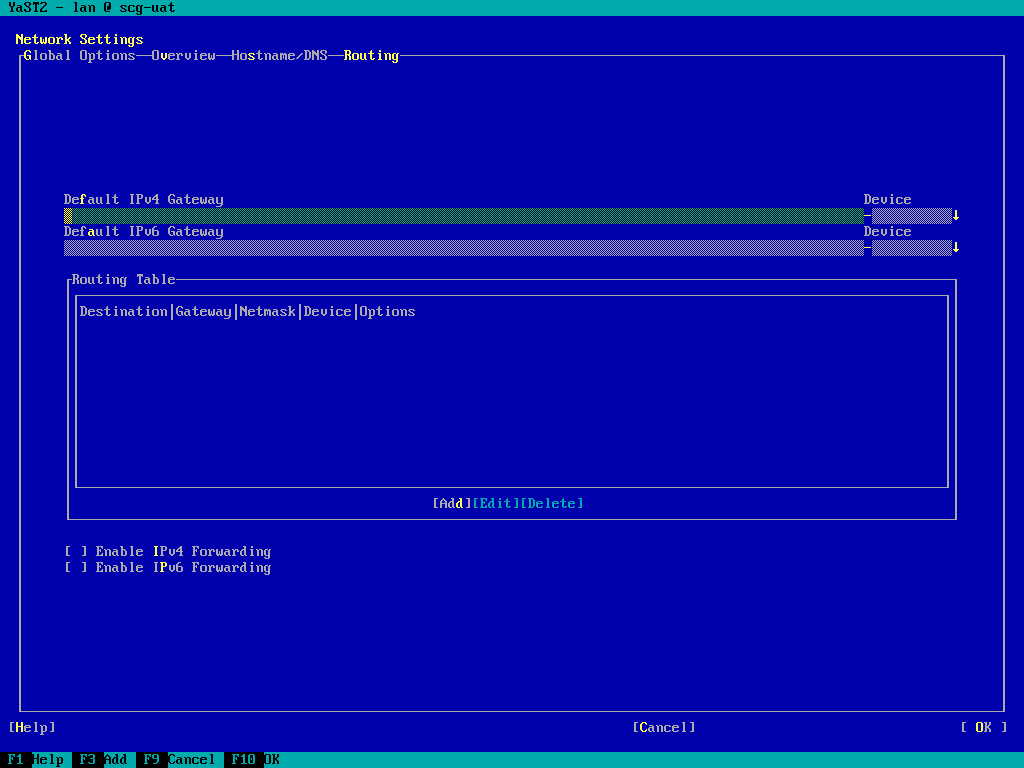The height and width of the screenshot is (768, 1024).
Task: Open the Overview tab
Action: coord(184,56)
